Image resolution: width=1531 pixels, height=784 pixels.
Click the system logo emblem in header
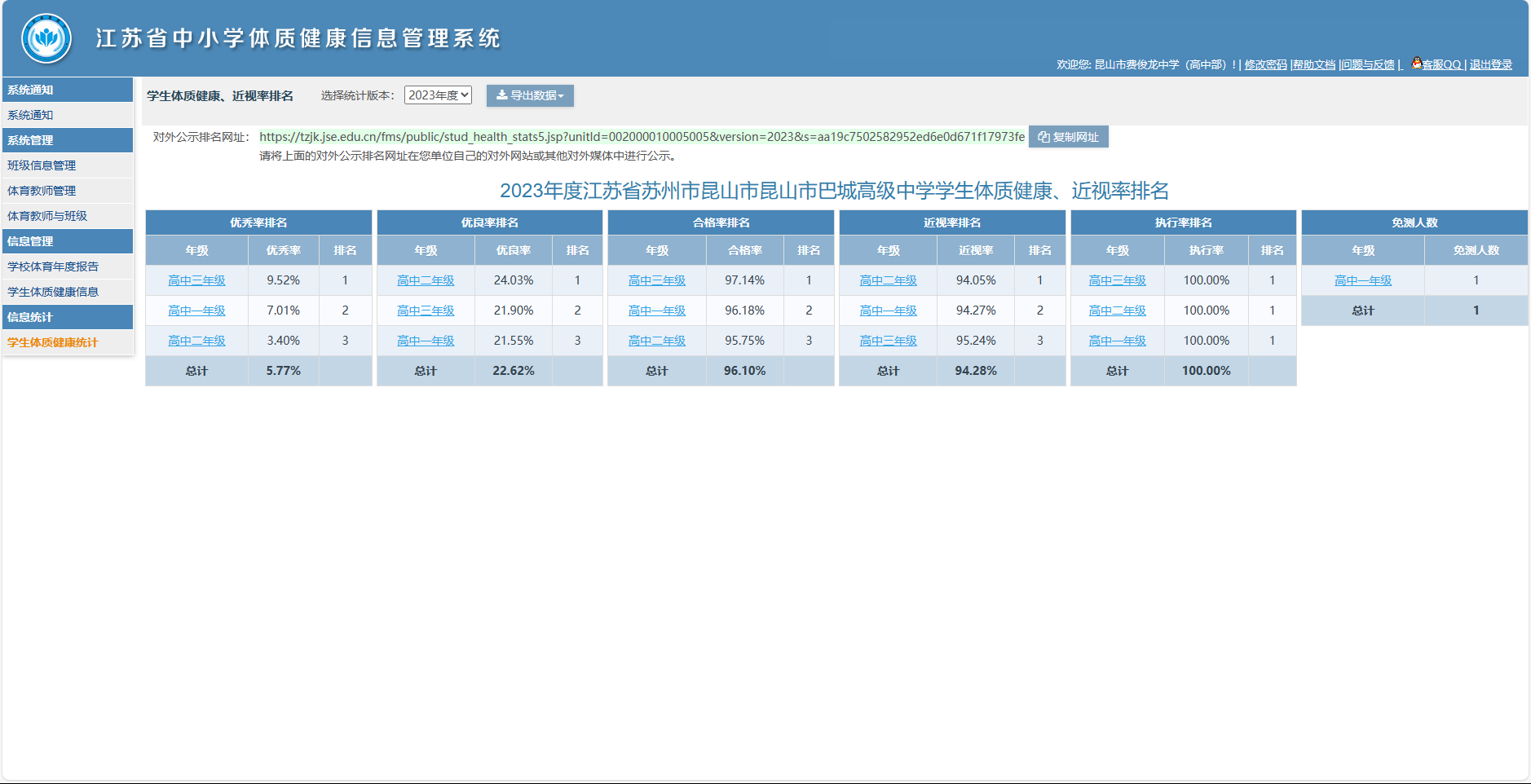pos(46,38)
